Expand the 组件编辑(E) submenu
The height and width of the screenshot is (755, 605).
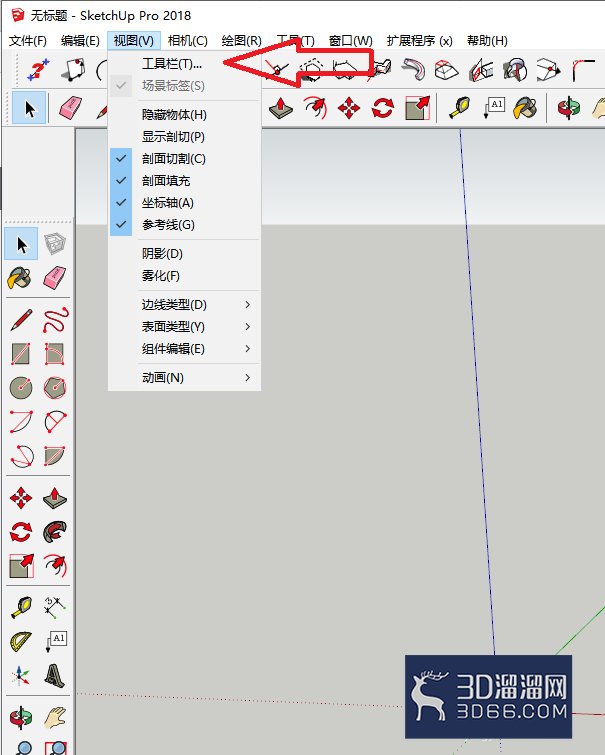click(185, 349)
